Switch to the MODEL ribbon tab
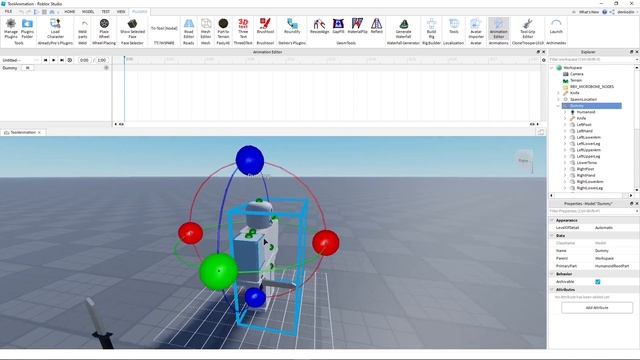This screenshot has width=640, height=360. (x=88, y=12)
